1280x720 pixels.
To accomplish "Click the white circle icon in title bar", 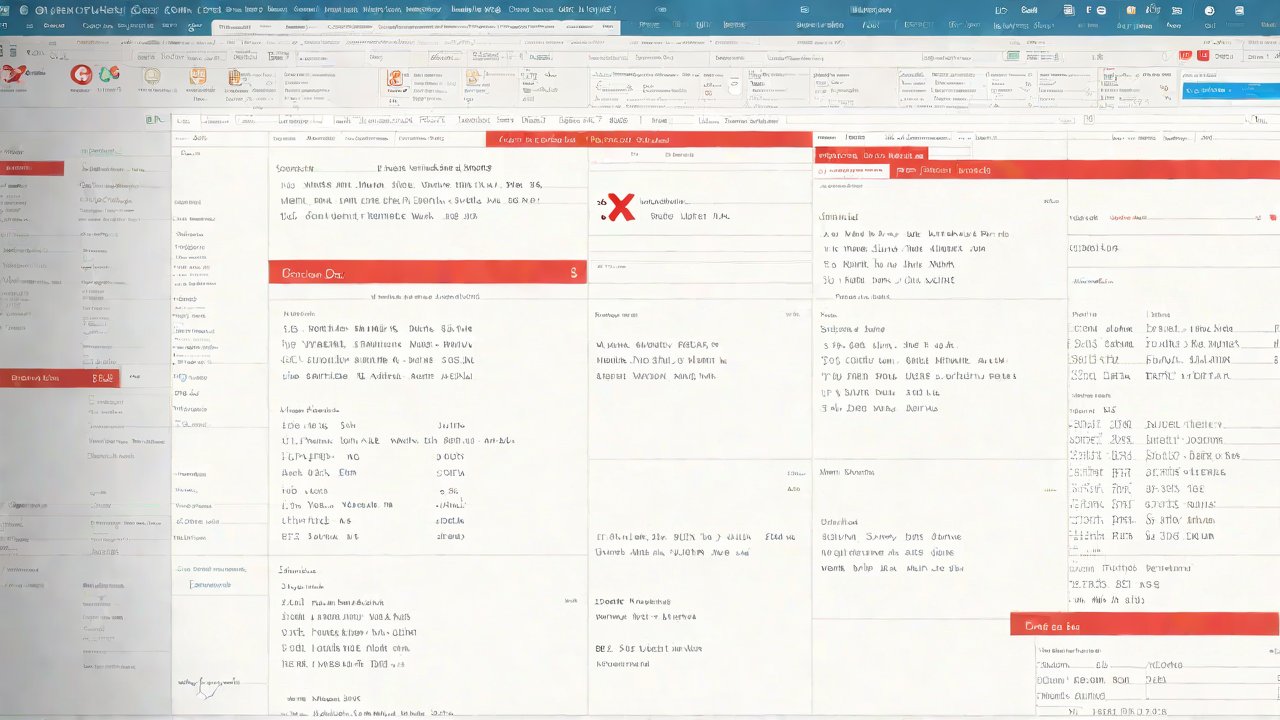I will [1209, 10].
